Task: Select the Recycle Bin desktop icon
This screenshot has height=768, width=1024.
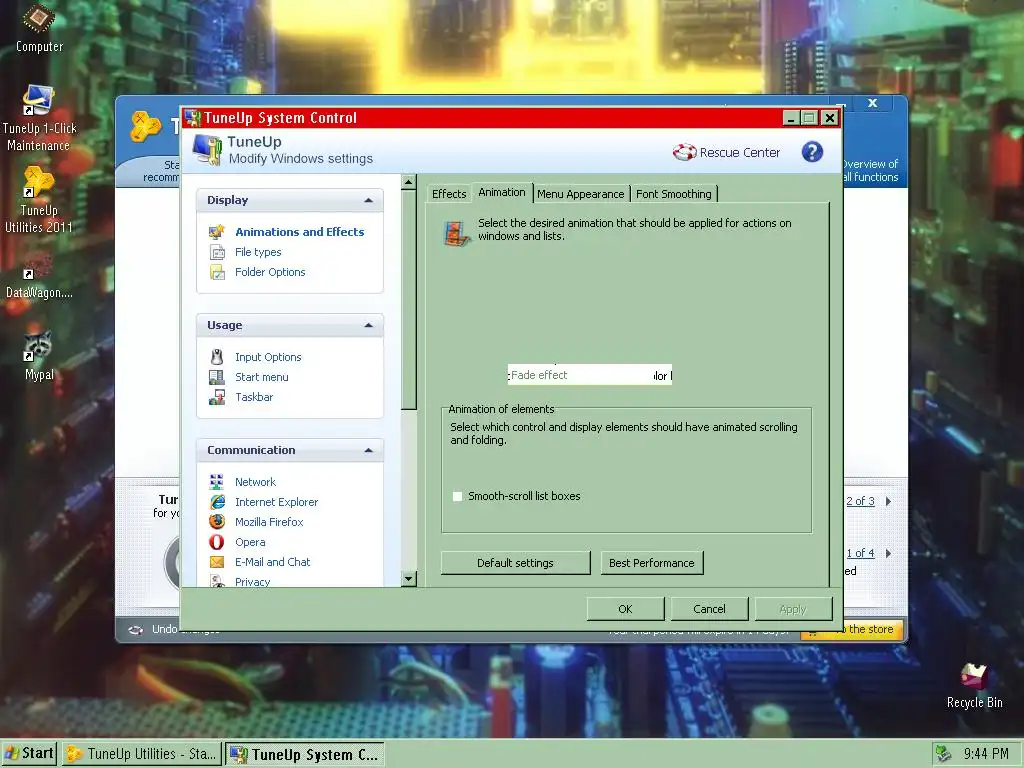Action: click(x=974, y=677)
